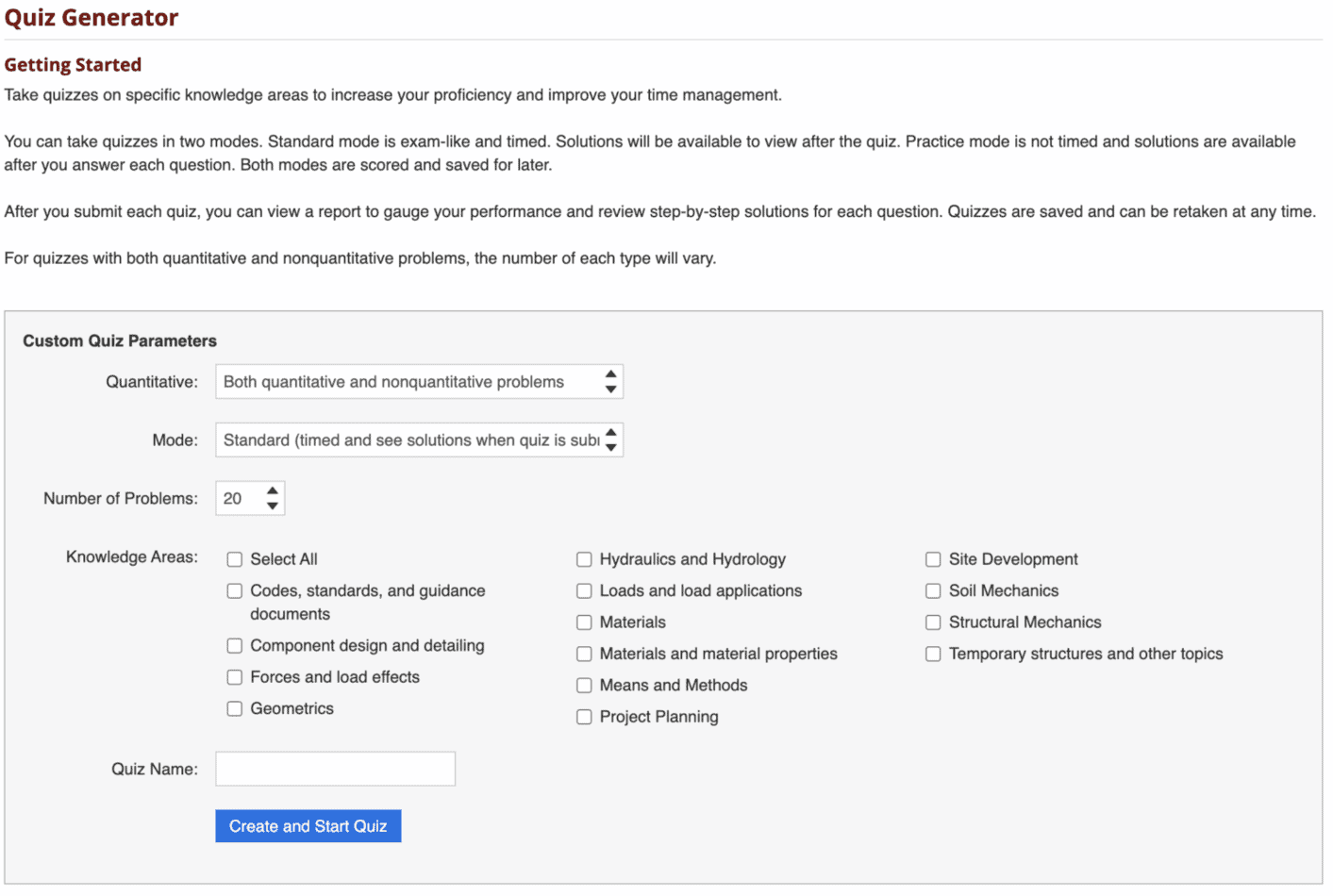Enable Temporary structures and other topics
The width and height of the screenshot is (1333, 896).
click(933, 653)
